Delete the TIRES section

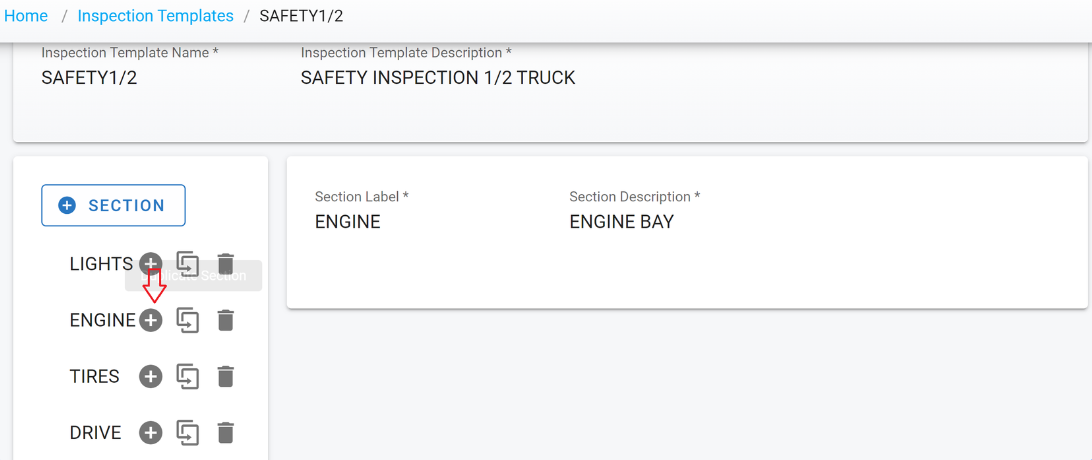pyautogui.click(x=226, y=377)
